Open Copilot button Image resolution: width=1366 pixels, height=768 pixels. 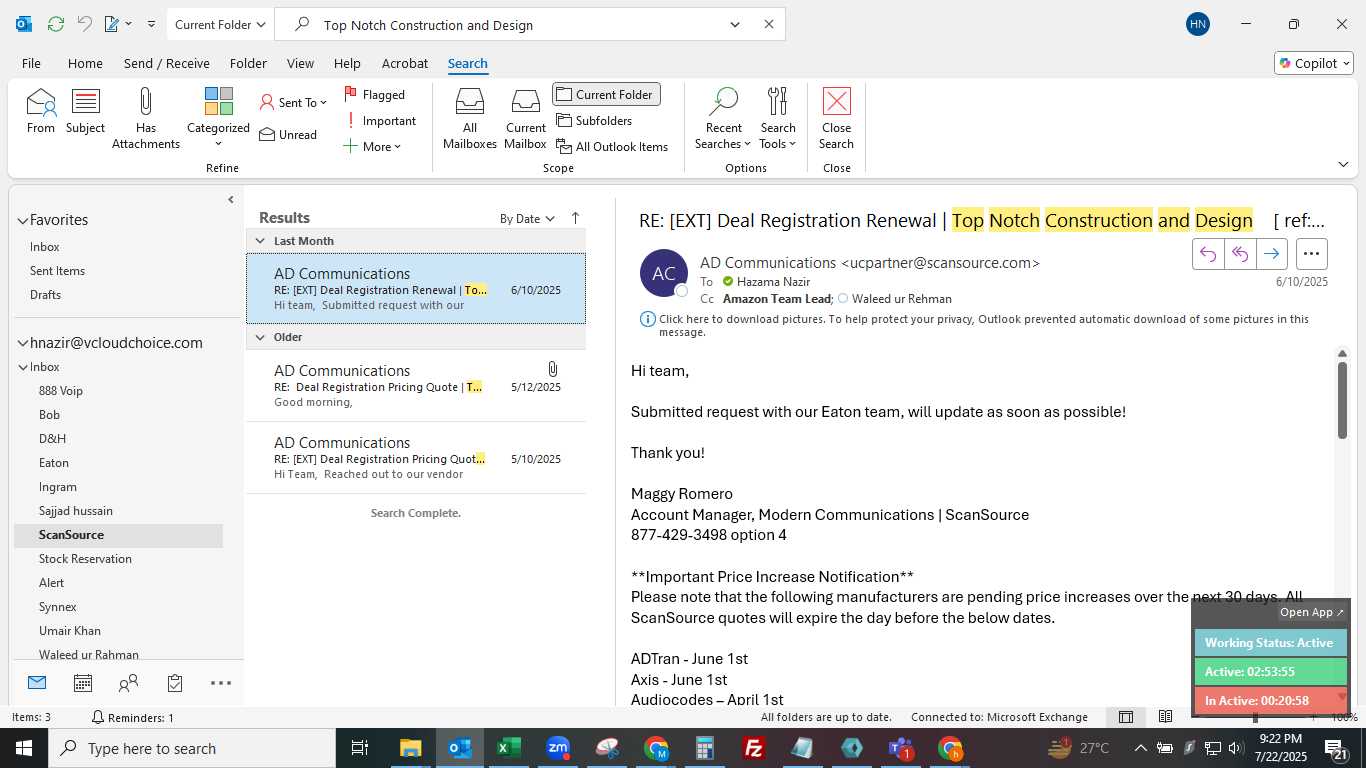1314,63
